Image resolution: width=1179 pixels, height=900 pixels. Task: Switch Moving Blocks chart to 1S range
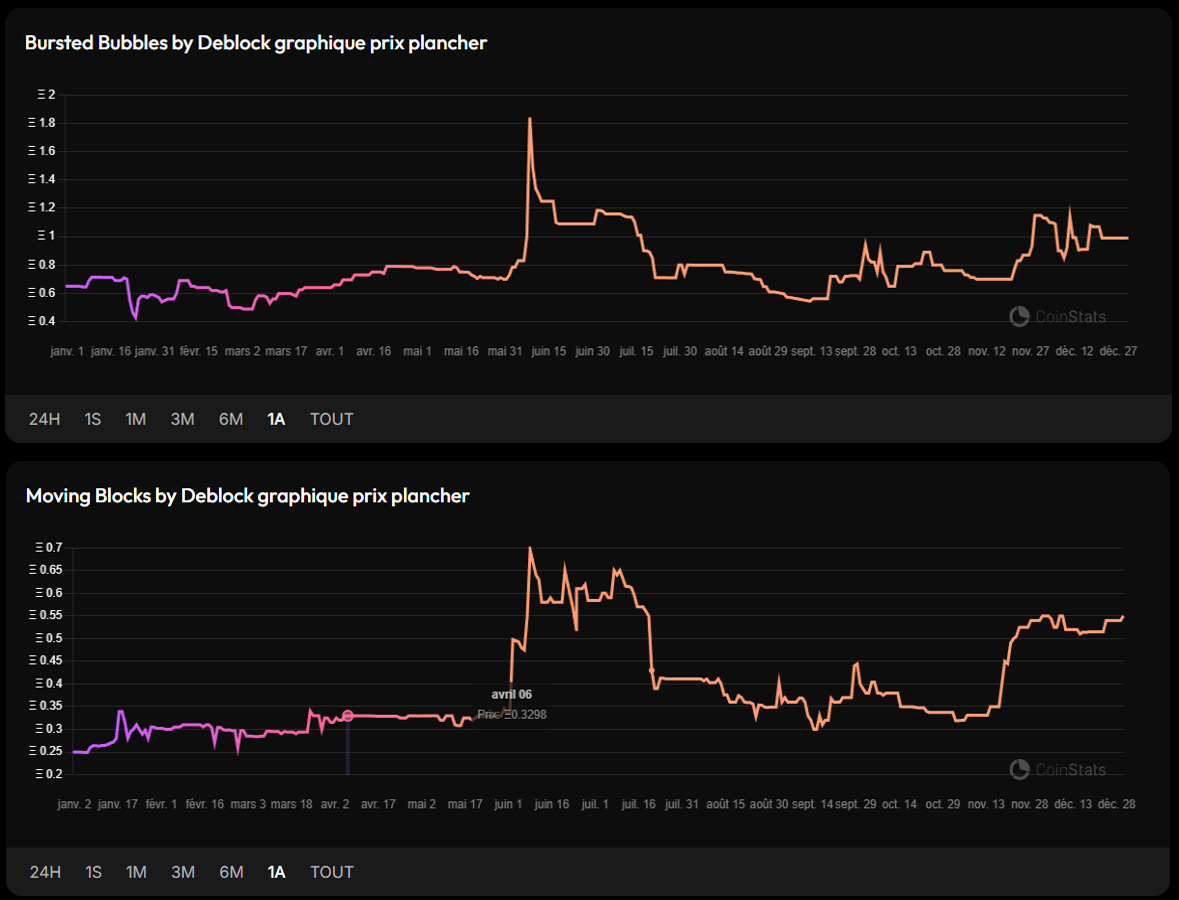coord(93,872)
